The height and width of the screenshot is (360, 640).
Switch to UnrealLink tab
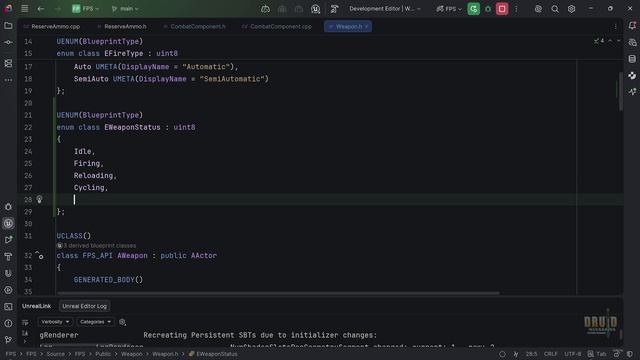pyautogui.click(x=36, y=306)
